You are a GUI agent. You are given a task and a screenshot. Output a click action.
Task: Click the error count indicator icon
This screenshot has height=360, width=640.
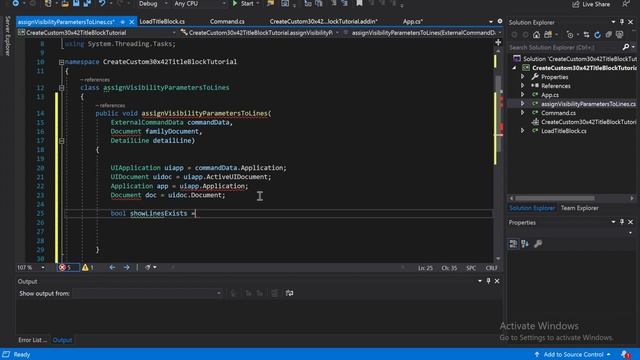tap(62, 268)
